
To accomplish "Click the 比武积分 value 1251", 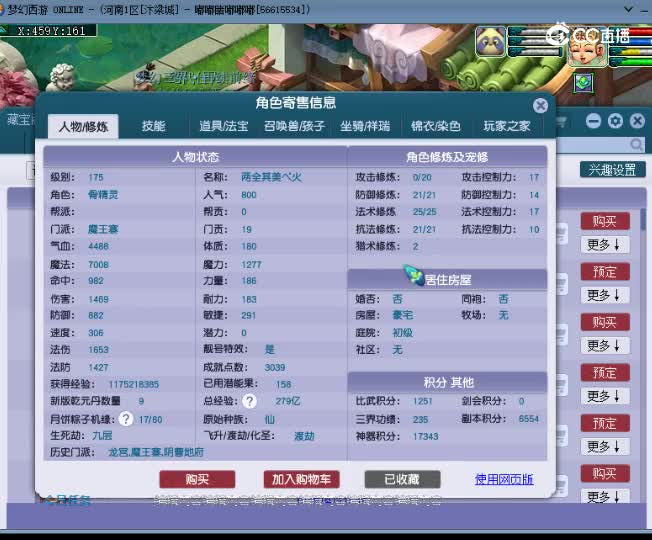I will 422,402.
